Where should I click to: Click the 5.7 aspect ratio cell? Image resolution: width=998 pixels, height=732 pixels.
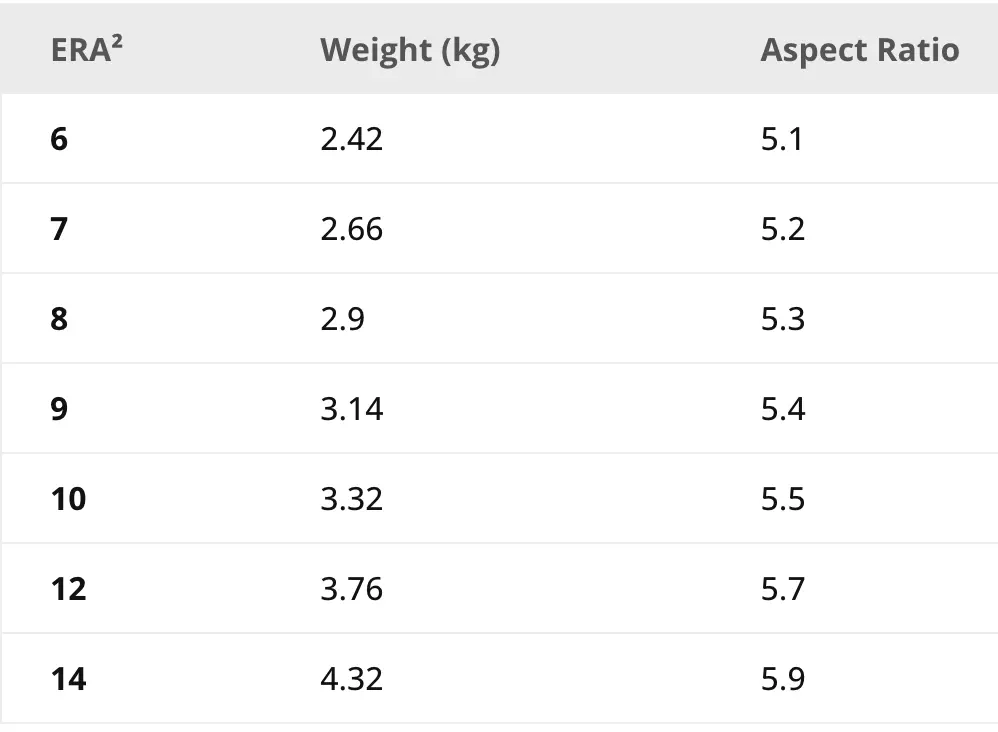(784, 589)
